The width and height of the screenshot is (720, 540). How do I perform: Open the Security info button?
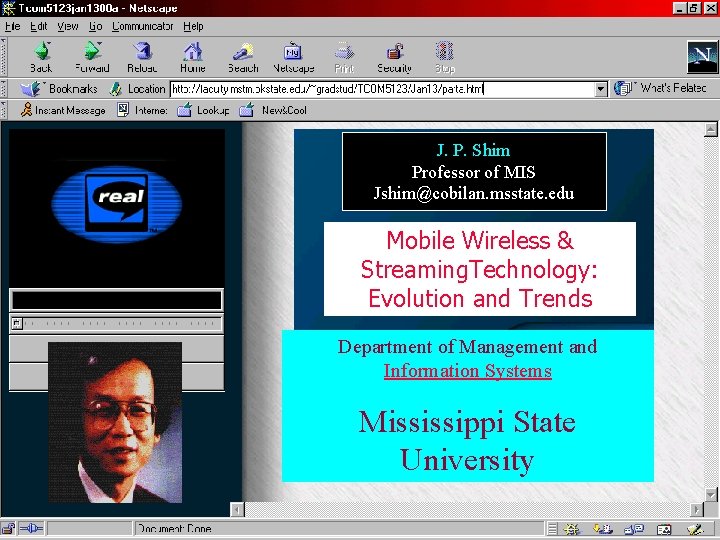pyautogui.click(x=394, y=57)
